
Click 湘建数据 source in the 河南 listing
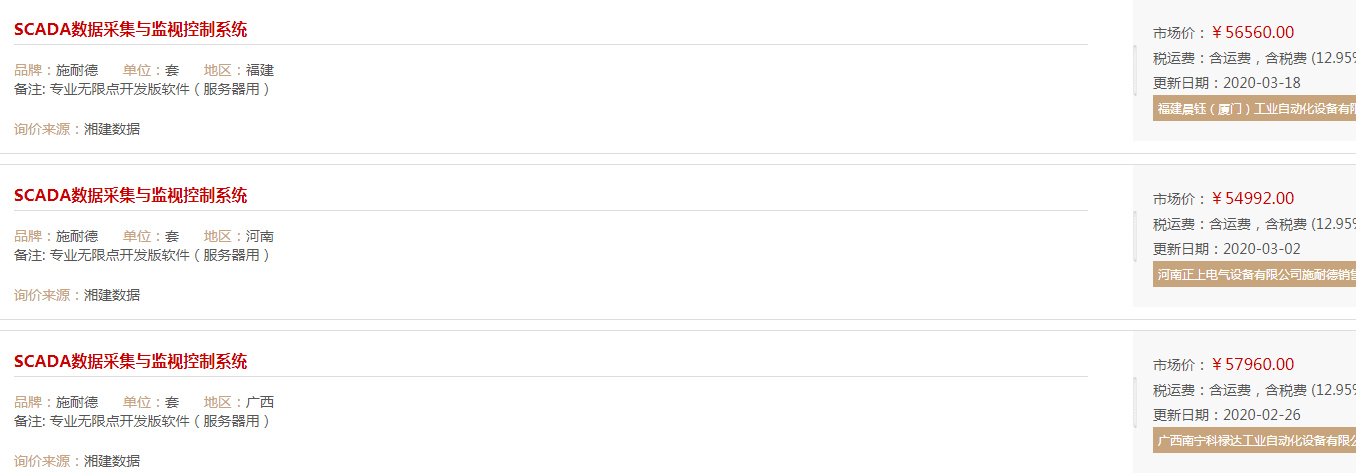pyautogui.click(x=112, y=295)
